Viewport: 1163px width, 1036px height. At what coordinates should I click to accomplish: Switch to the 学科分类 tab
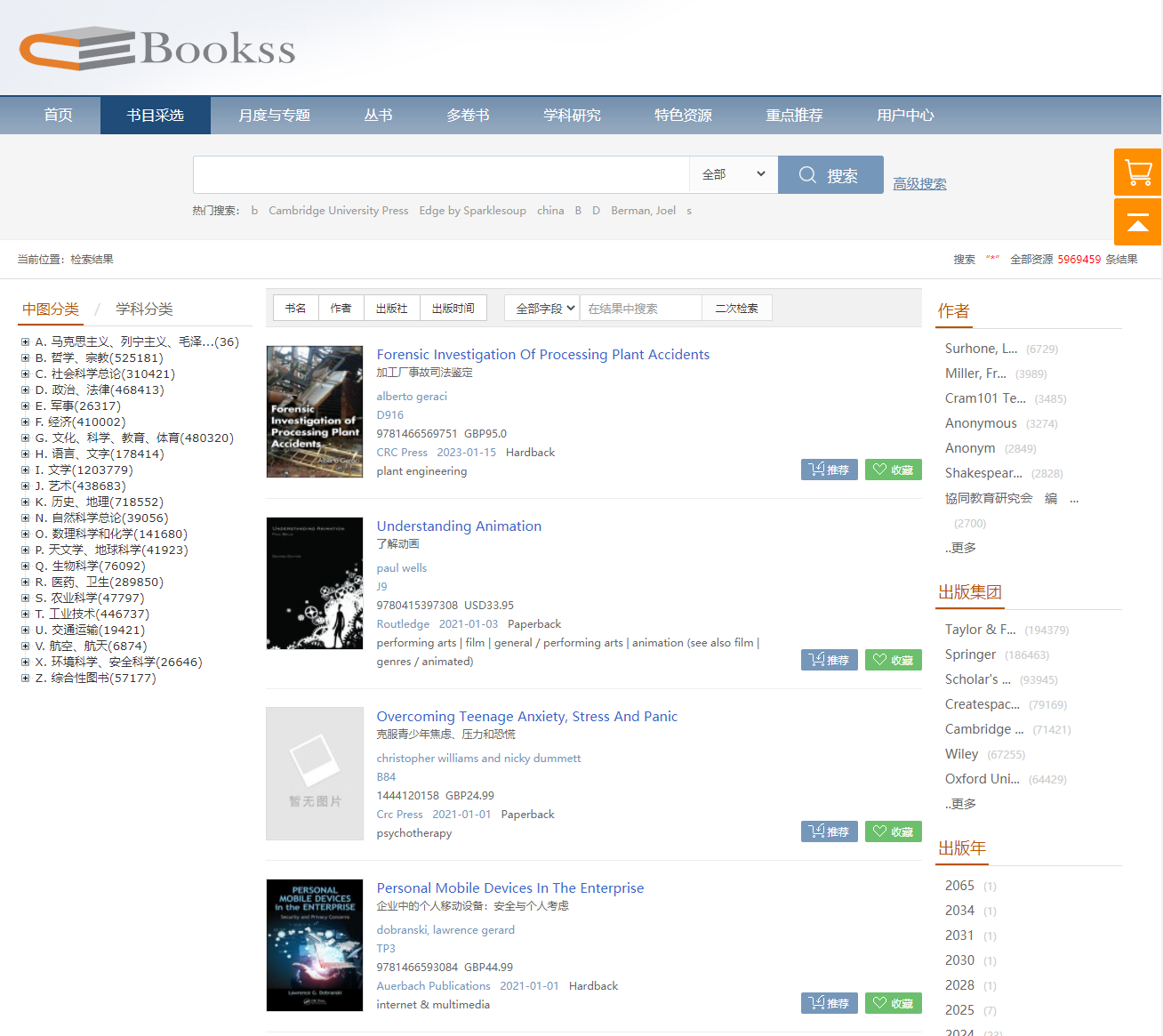144,309
